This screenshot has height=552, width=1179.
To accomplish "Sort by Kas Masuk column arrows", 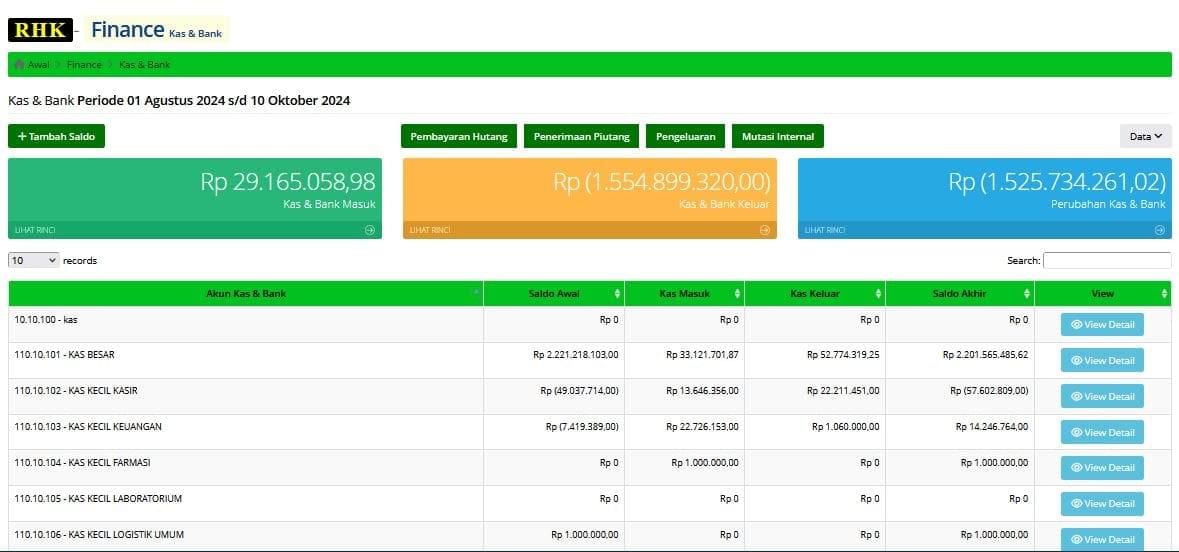I will pyautogui.click(x=737, y=294).
